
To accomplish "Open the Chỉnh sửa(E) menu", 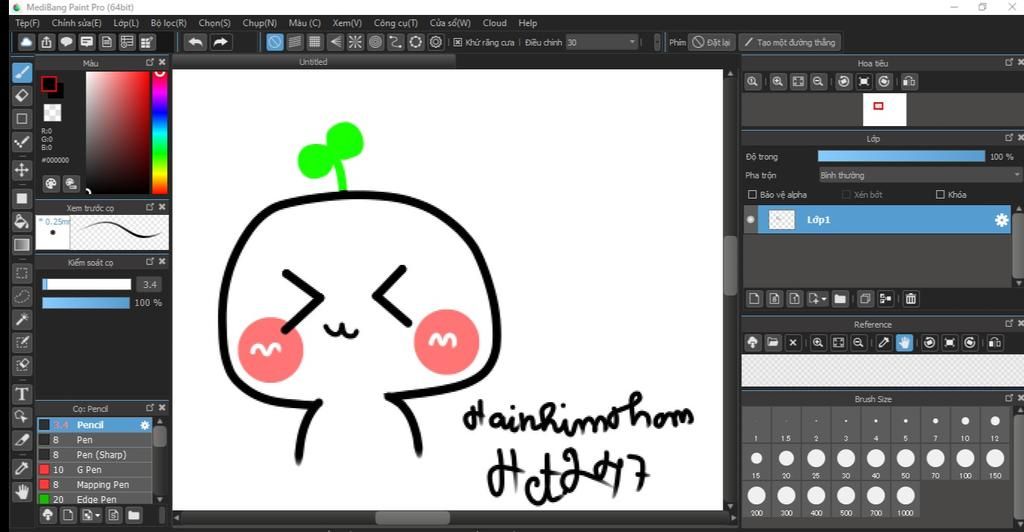I will [x=76, y=23].
